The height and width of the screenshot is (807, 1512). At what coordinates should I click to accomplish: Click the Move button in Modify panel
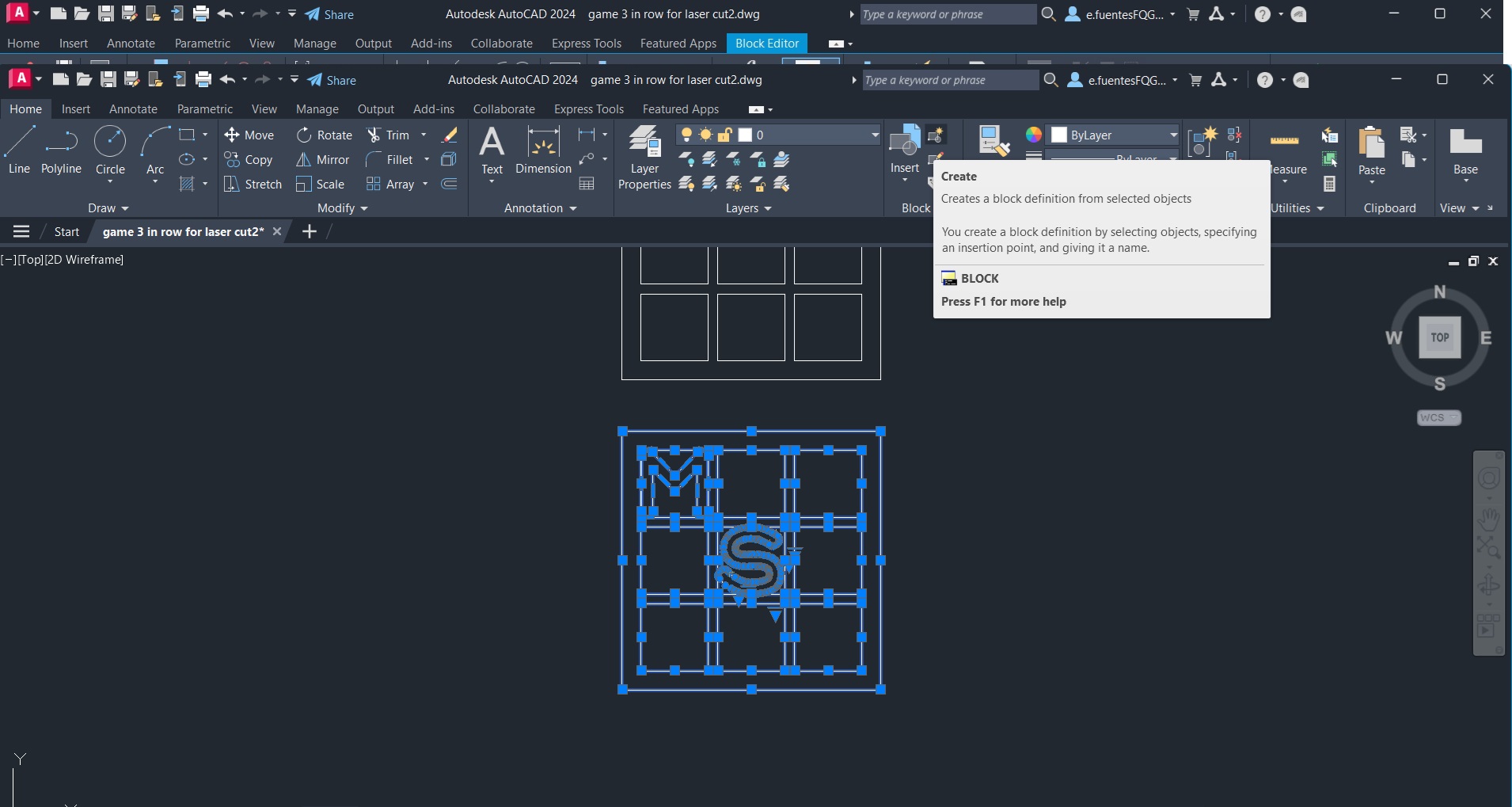pyautogui.click(x=249, y=135)
